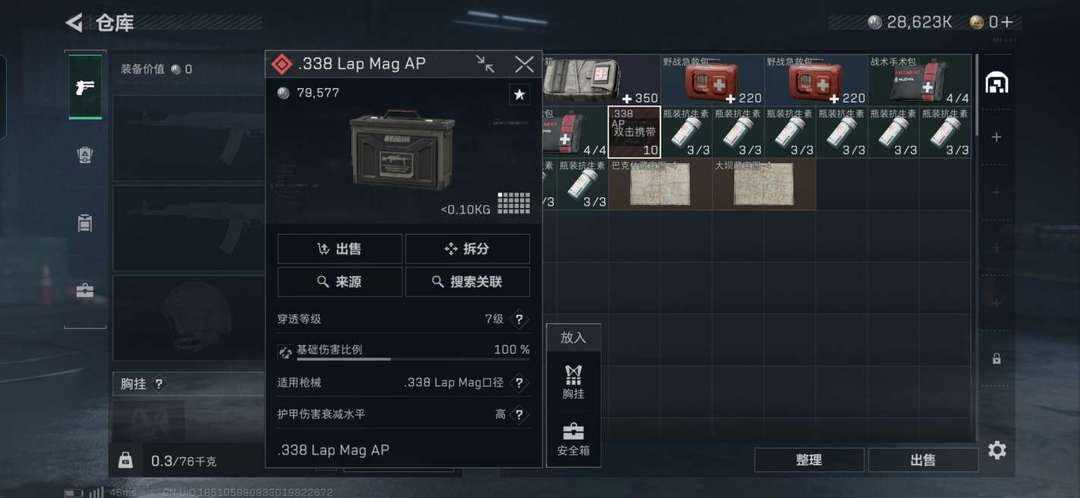Show help for penetration level 7级
This screenshot has width=1080, height=498.
pos(519,319)
